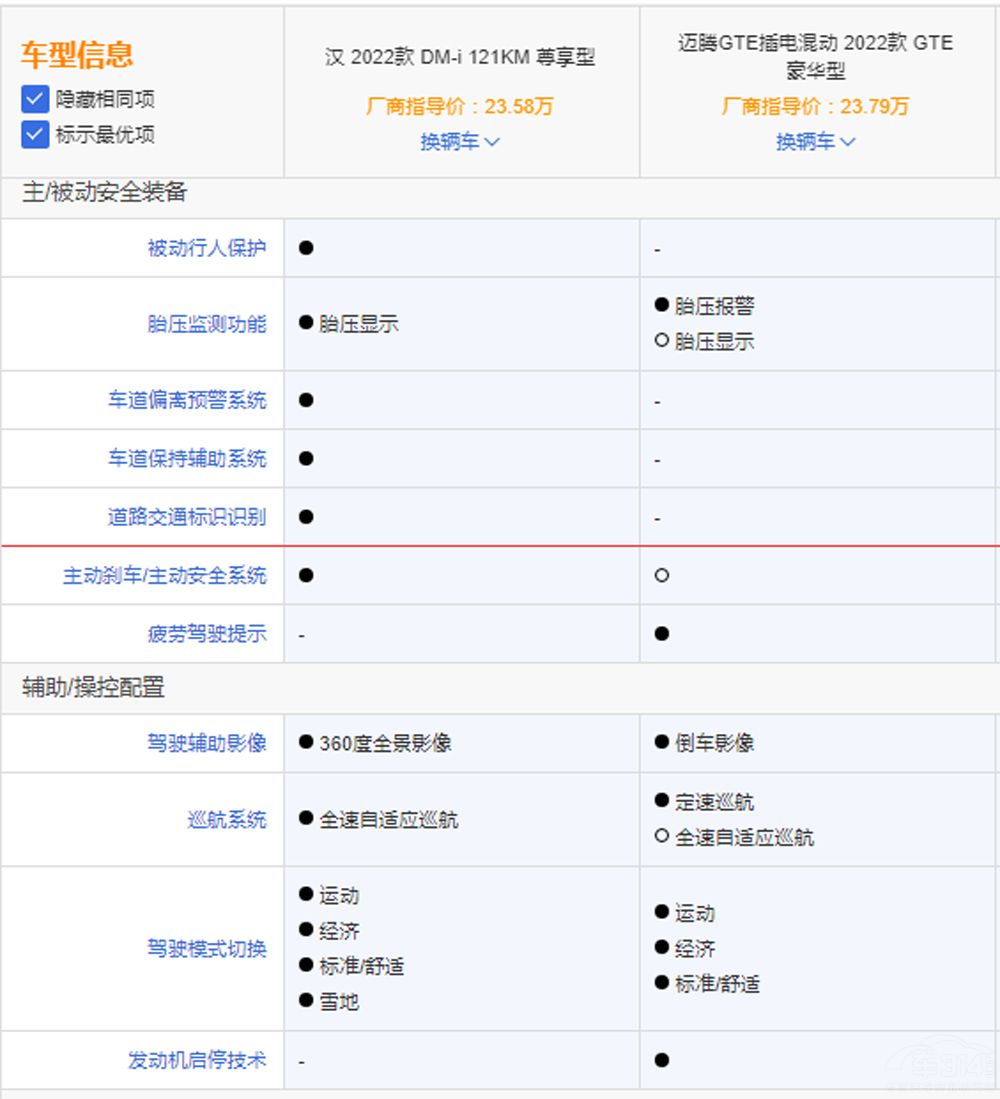
Task: Select the 车道保持辅助系统 link
Action: (x=187, y=459)
